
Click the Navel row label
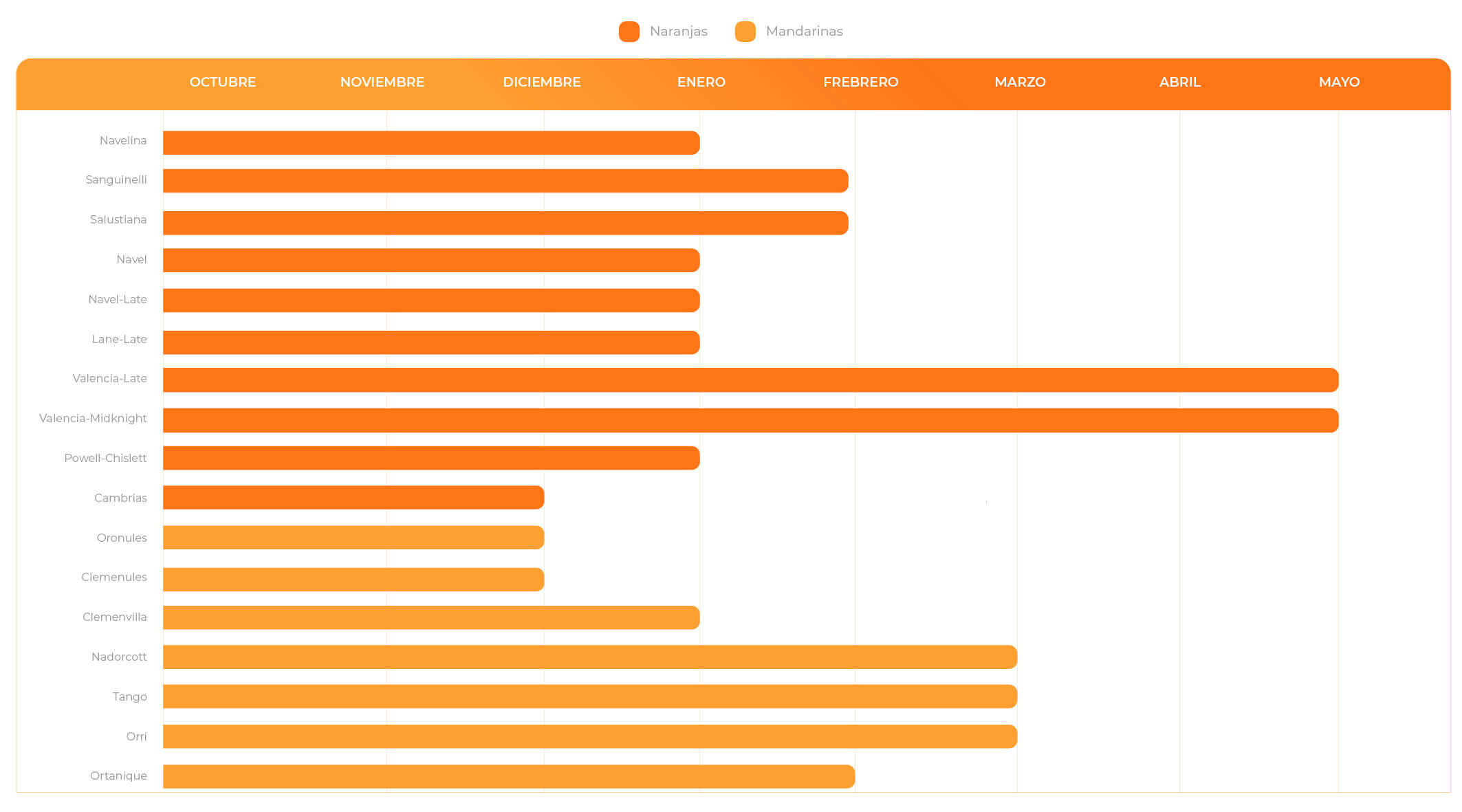pos(131,259)
